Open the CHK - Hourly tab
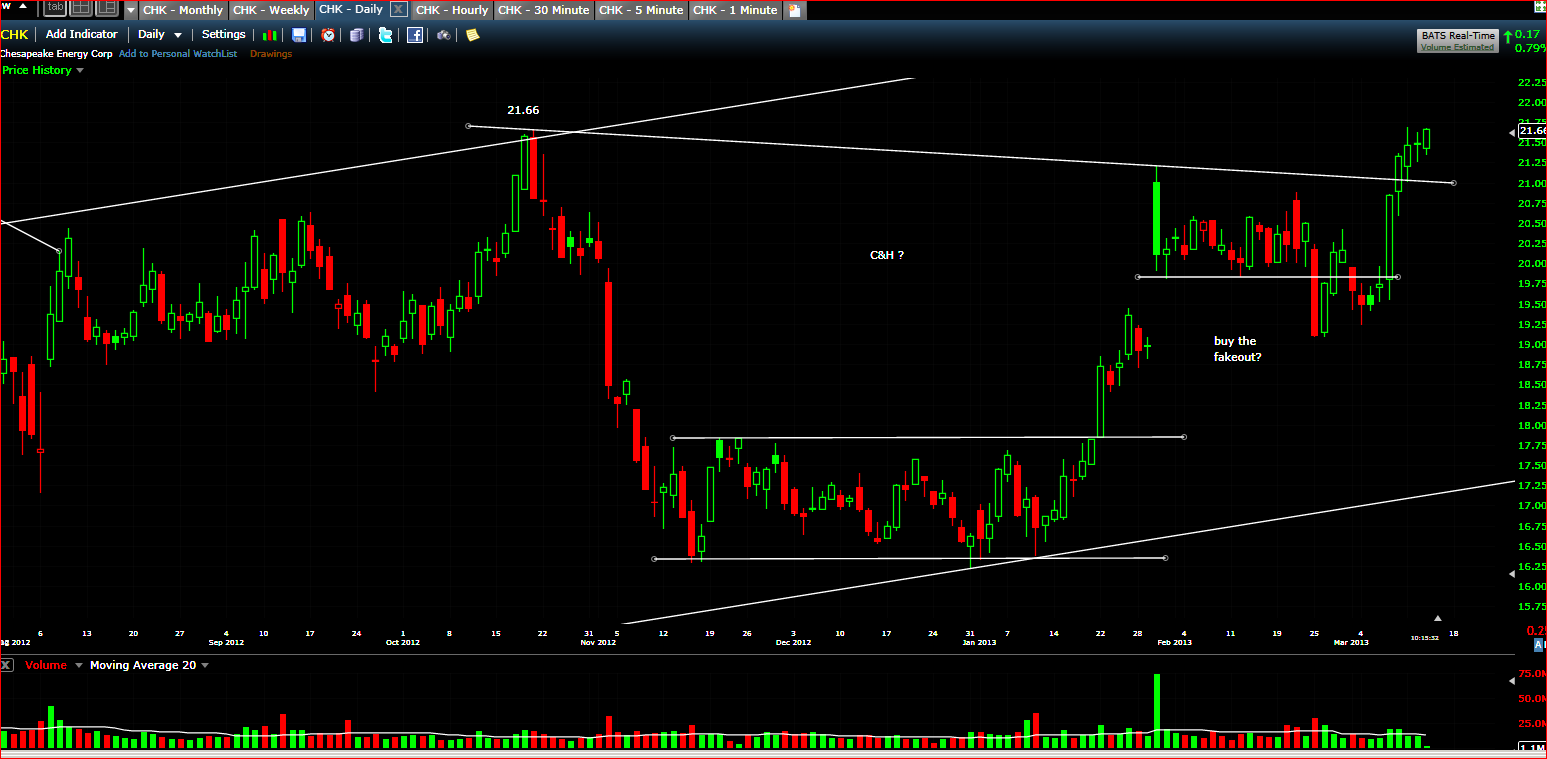1547x759 pixels. 452,10
